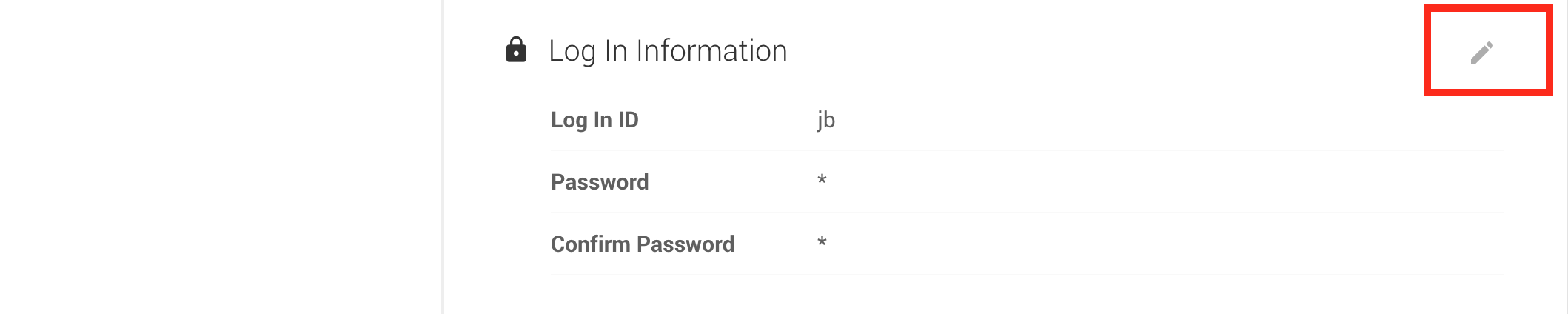Screen dimensions: 1568x314
Task: Click the Log In Information heading
Action: [667, 50]
